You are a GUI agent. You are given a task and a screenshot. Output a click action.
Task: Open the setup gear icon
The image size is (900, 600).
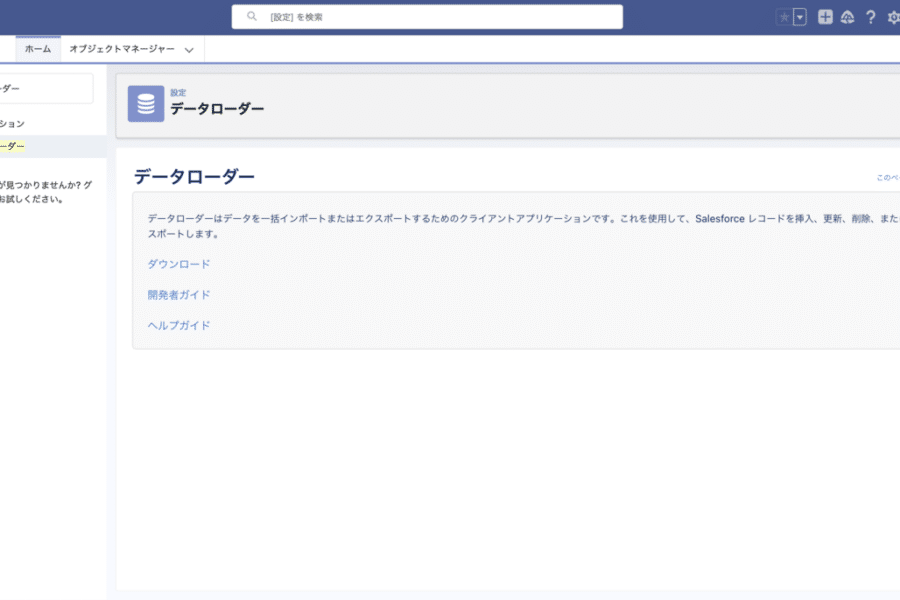point(894,17)
